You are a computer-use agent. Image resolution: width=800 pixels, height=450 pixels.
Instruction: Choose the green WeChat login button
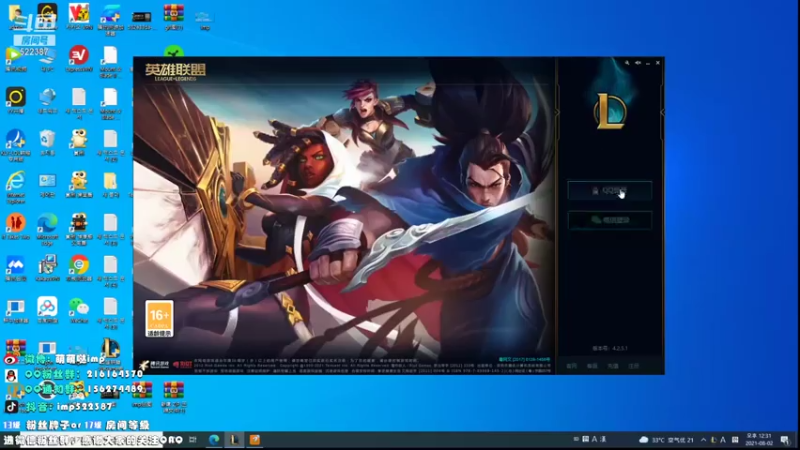point(610,220)
